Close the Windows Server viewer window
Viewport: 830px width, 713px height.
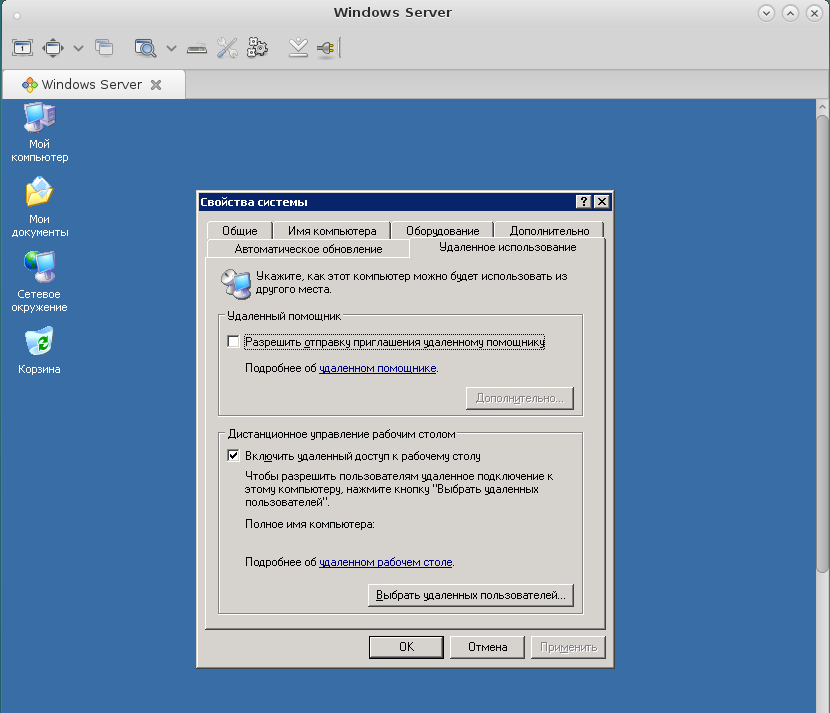pyautogui.click(x=814, y=13)
